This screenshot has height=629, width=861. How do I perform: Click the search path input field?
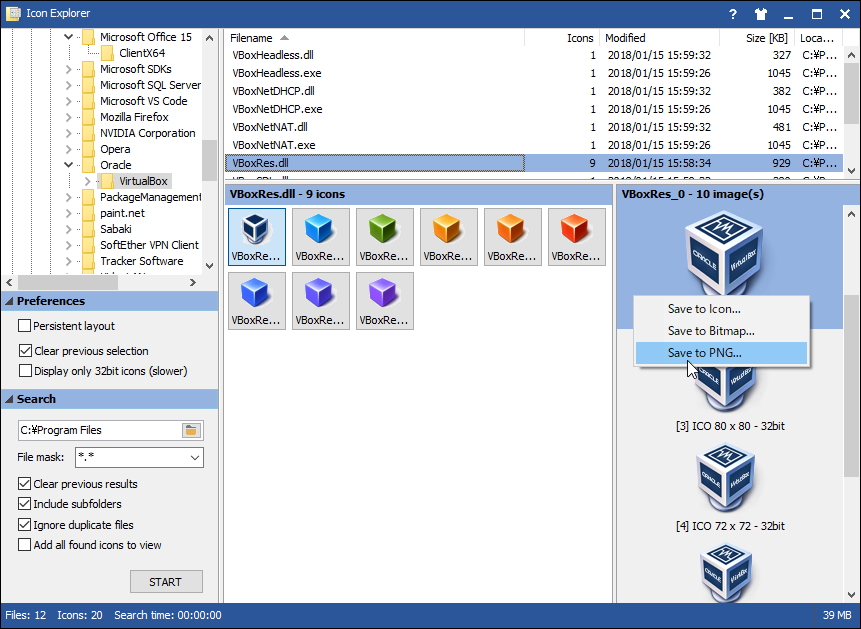coord(99,430)
